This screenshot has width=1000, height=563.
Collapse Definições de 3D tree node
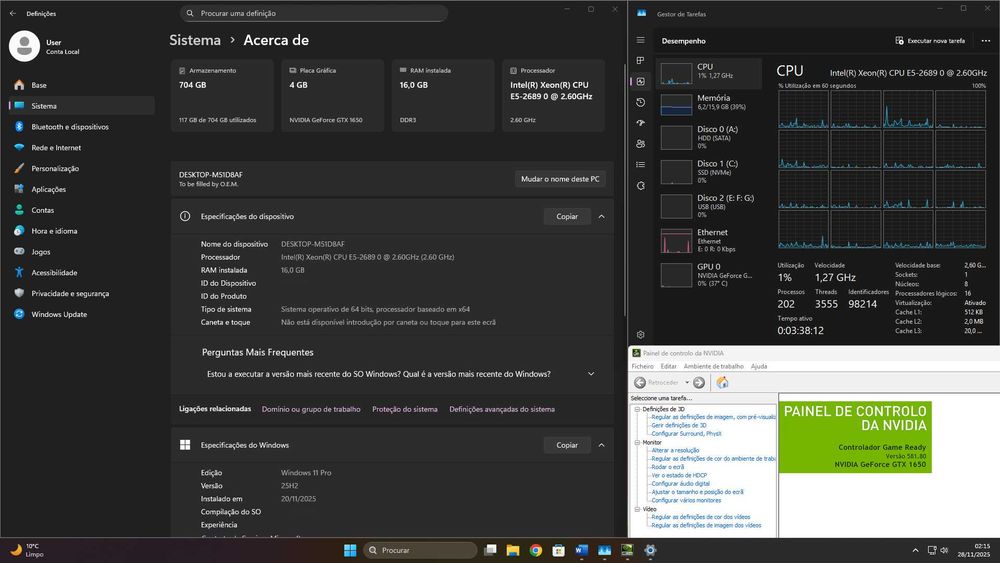point(637,409)
